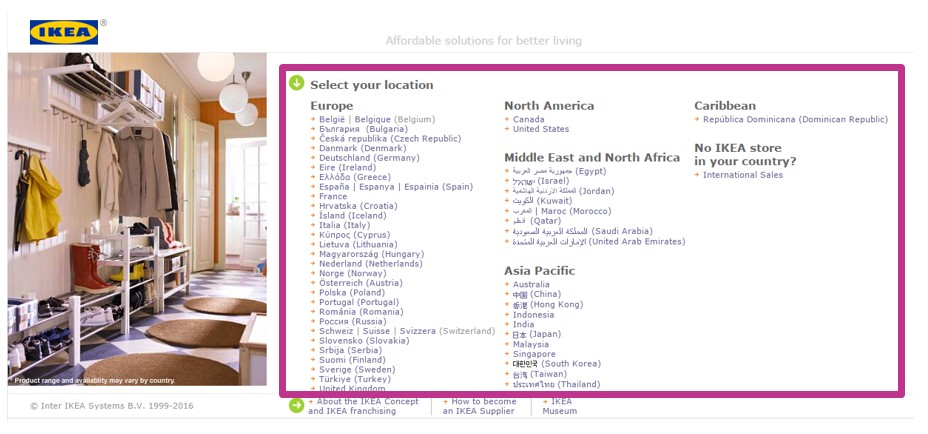Open How to become an IKEA Supplier
Screen dimensions: 928x434
pyautogui.click(x=479, y=406)
